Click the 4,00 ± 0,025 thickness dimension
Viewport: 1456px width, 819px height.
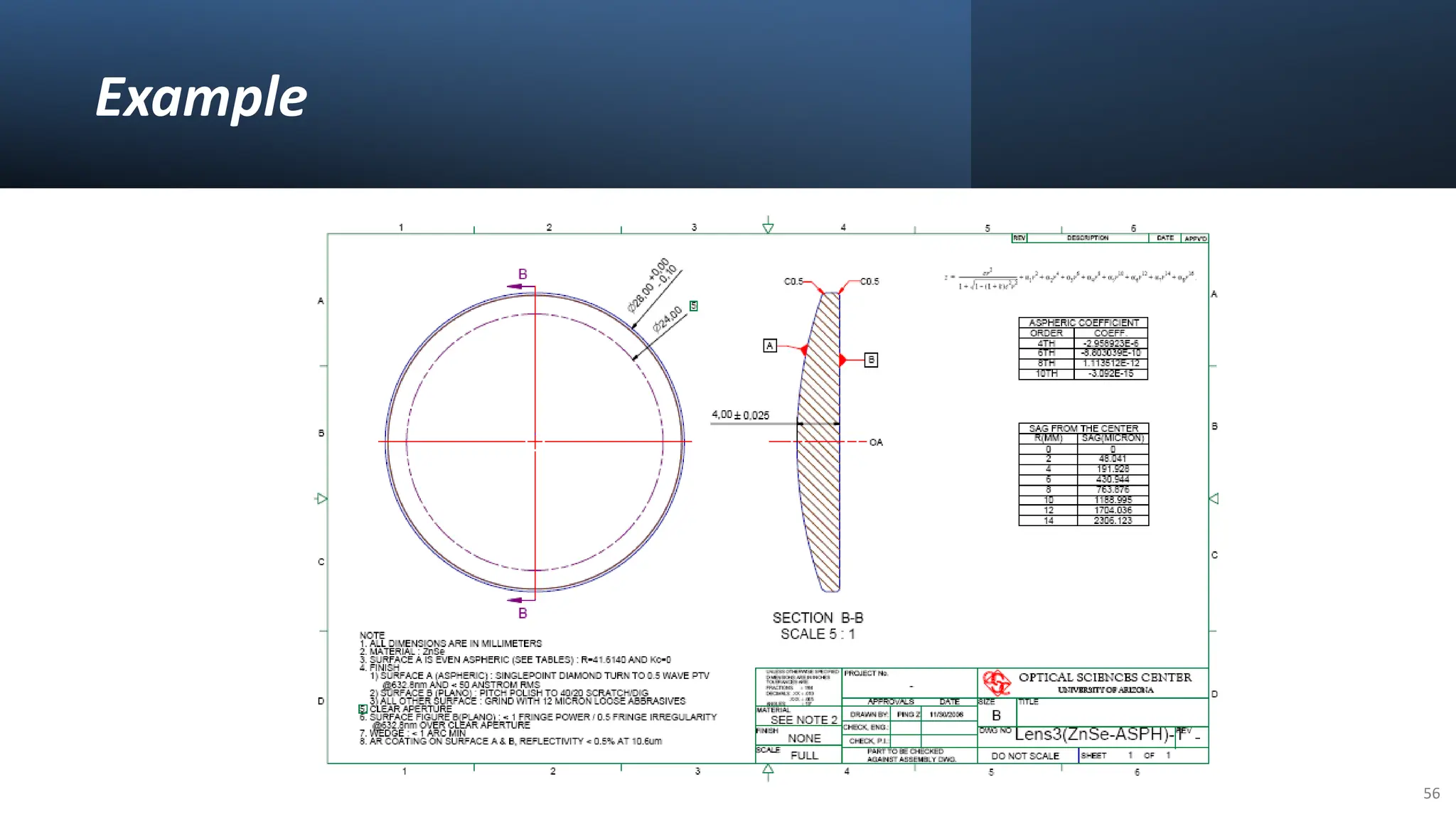pyautogui.click(x=740, y=414)
